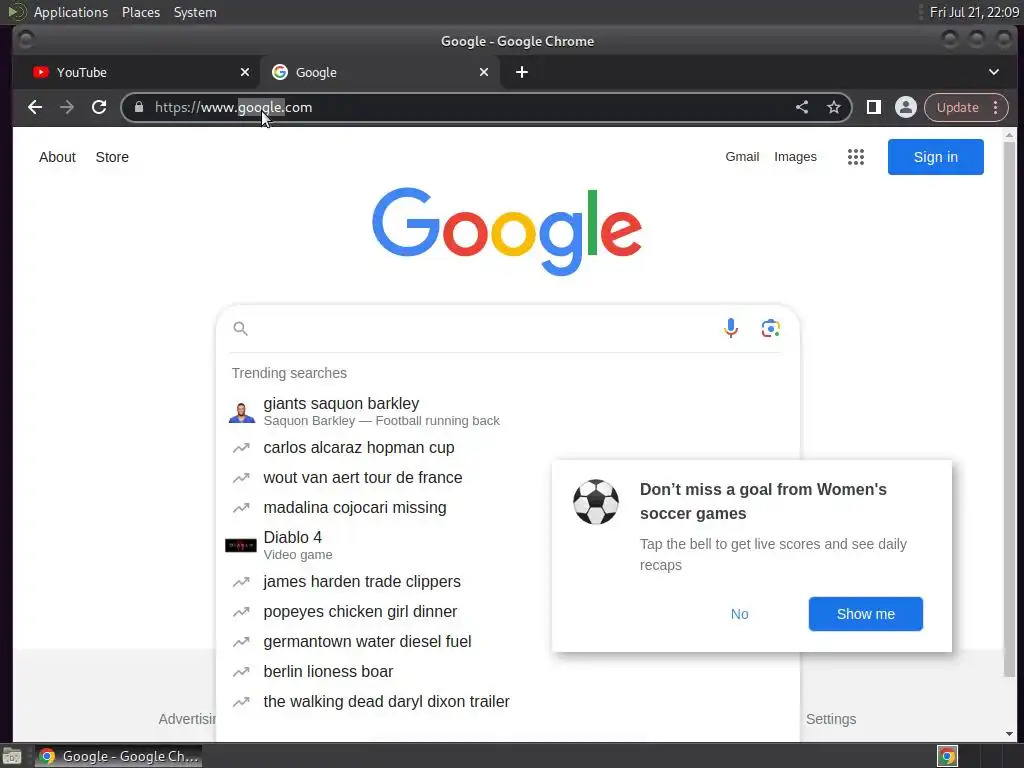The width and height of the screenshot is (1024, 768).
Task: Open the Google apps grid
Action: click(x=856, y=157)
